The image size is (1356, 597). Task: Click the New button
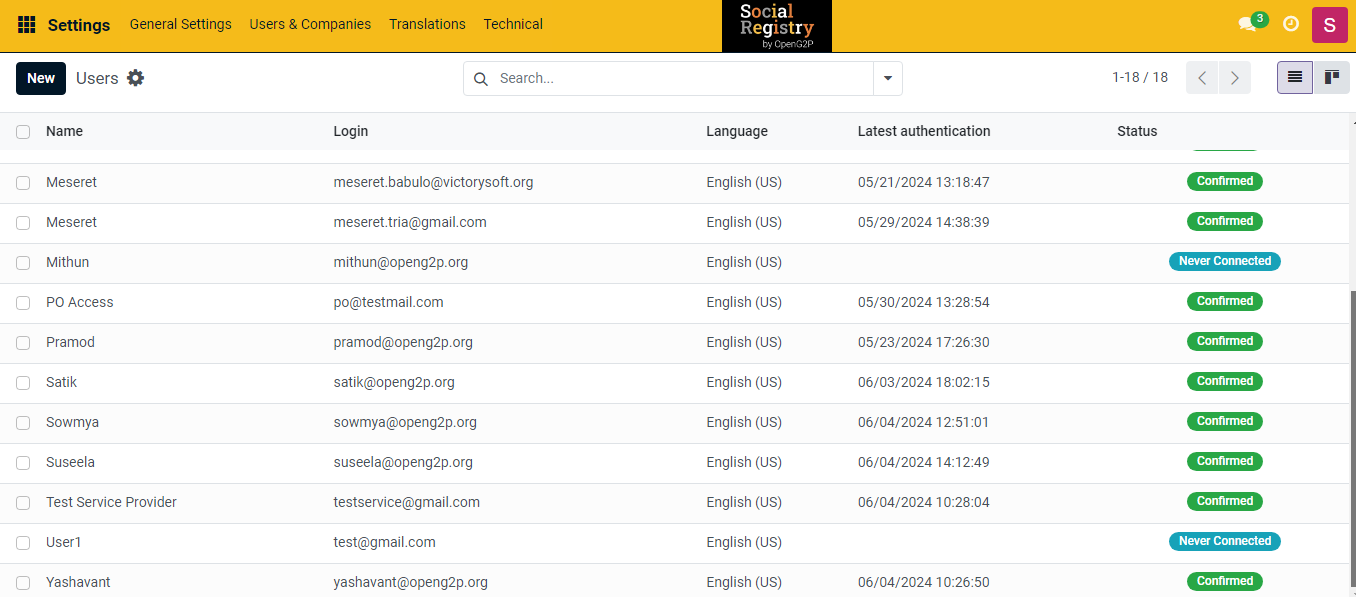[41, 78]
